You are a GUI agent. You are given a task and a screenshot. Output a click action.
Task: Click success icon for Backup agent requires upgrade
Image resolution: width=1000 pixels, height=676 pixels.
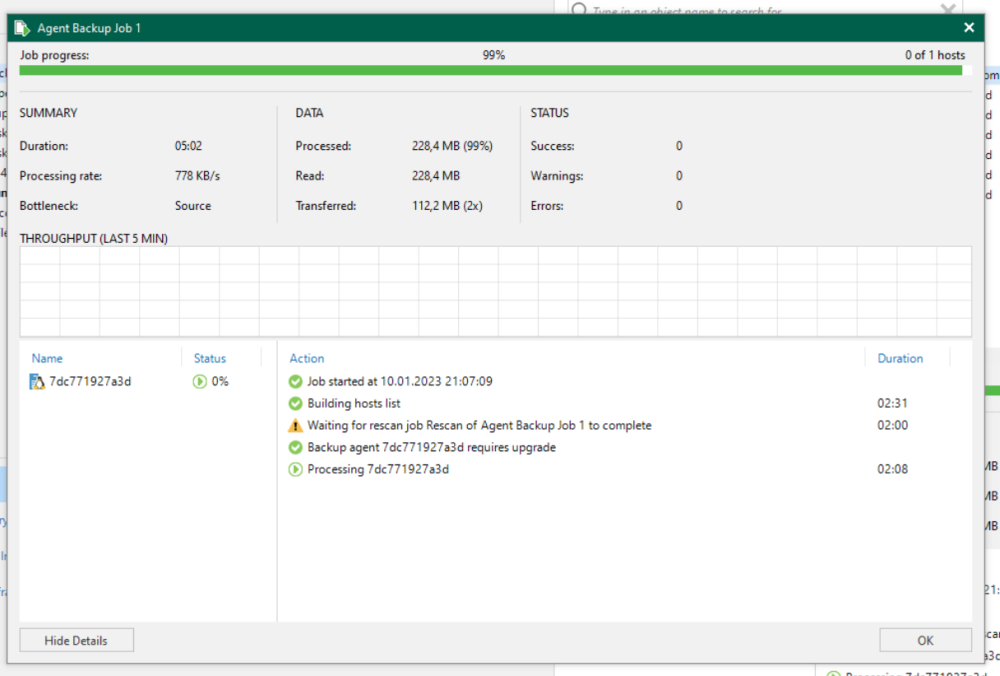tap(295, 447)
